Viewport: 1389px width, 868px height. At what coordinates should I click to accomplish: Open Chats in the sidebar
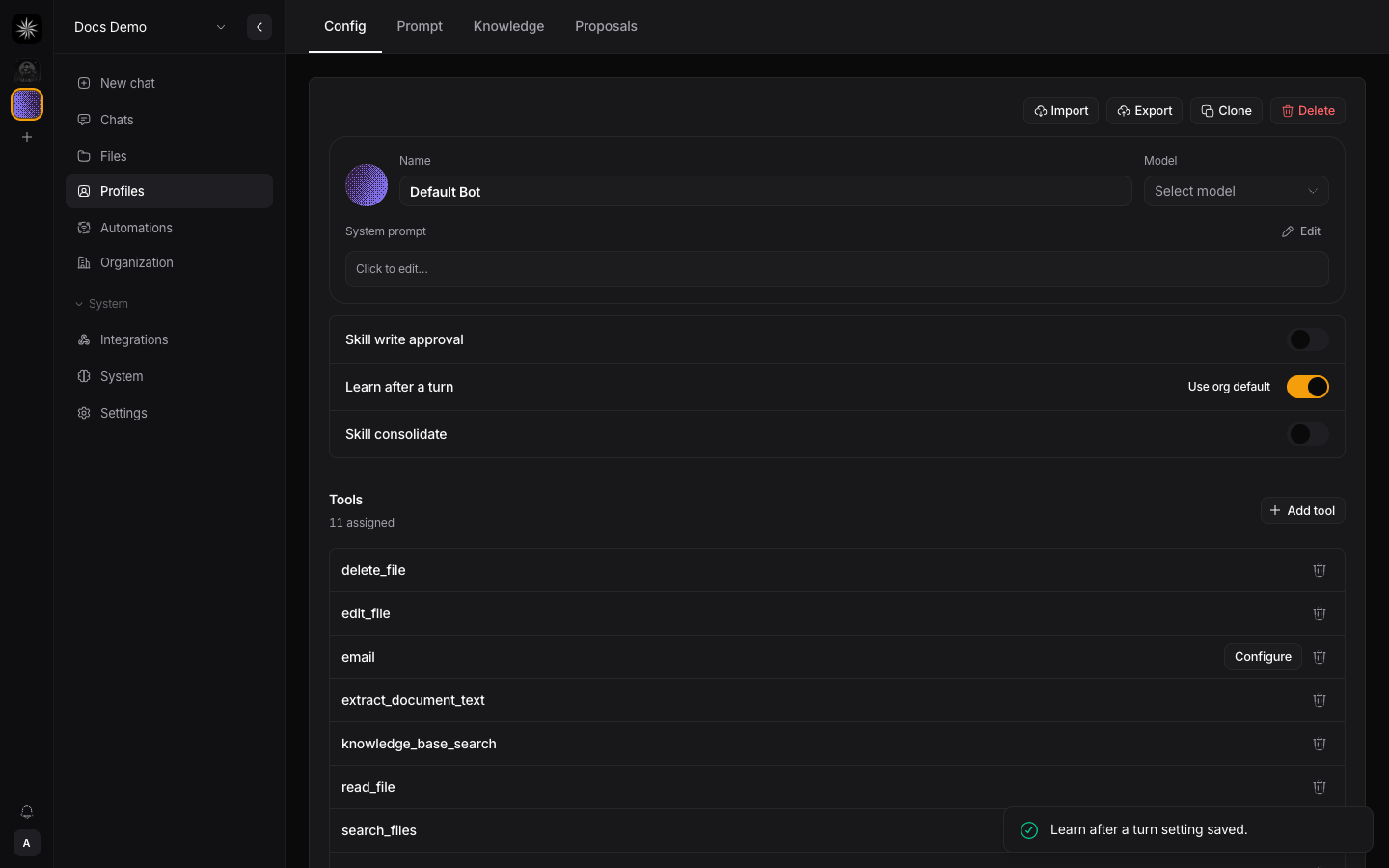pos(170,120)
